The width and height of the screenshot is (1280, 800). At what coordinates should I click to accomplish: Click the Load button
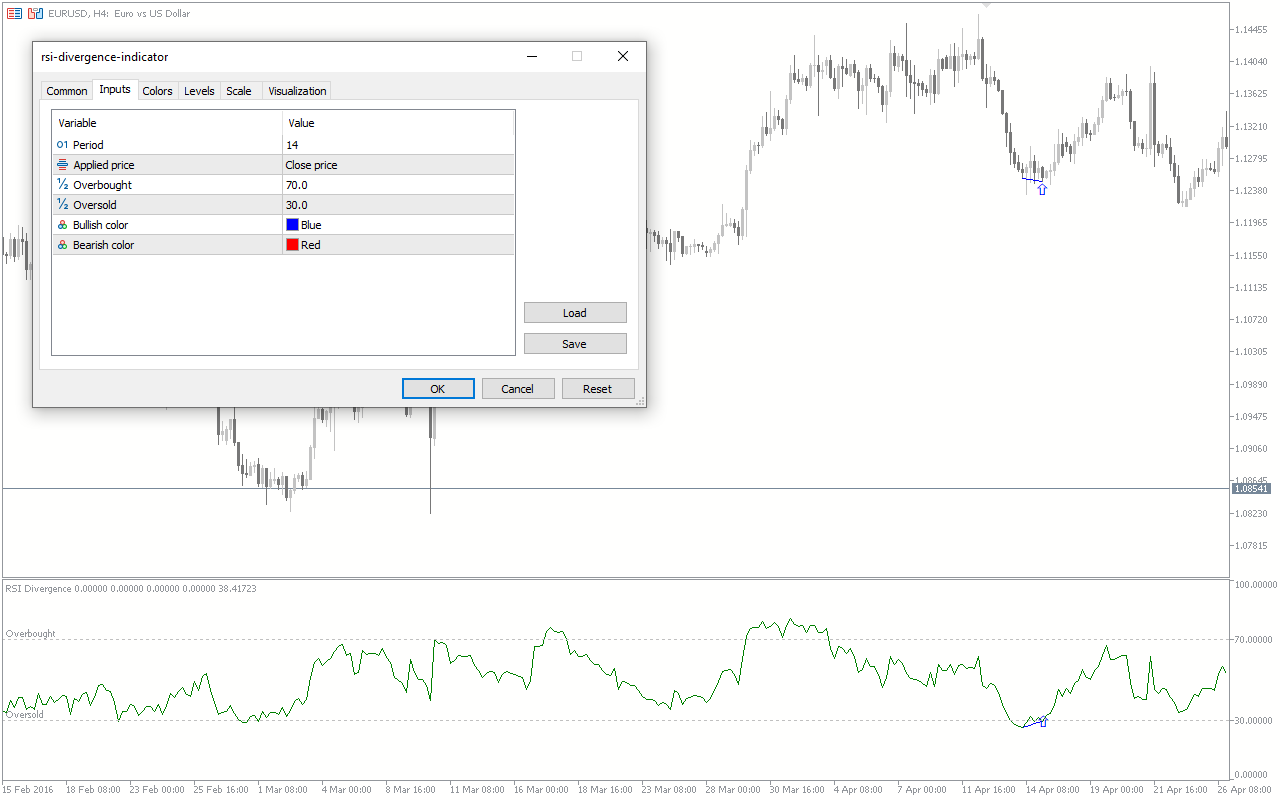[x=575, y=313]
